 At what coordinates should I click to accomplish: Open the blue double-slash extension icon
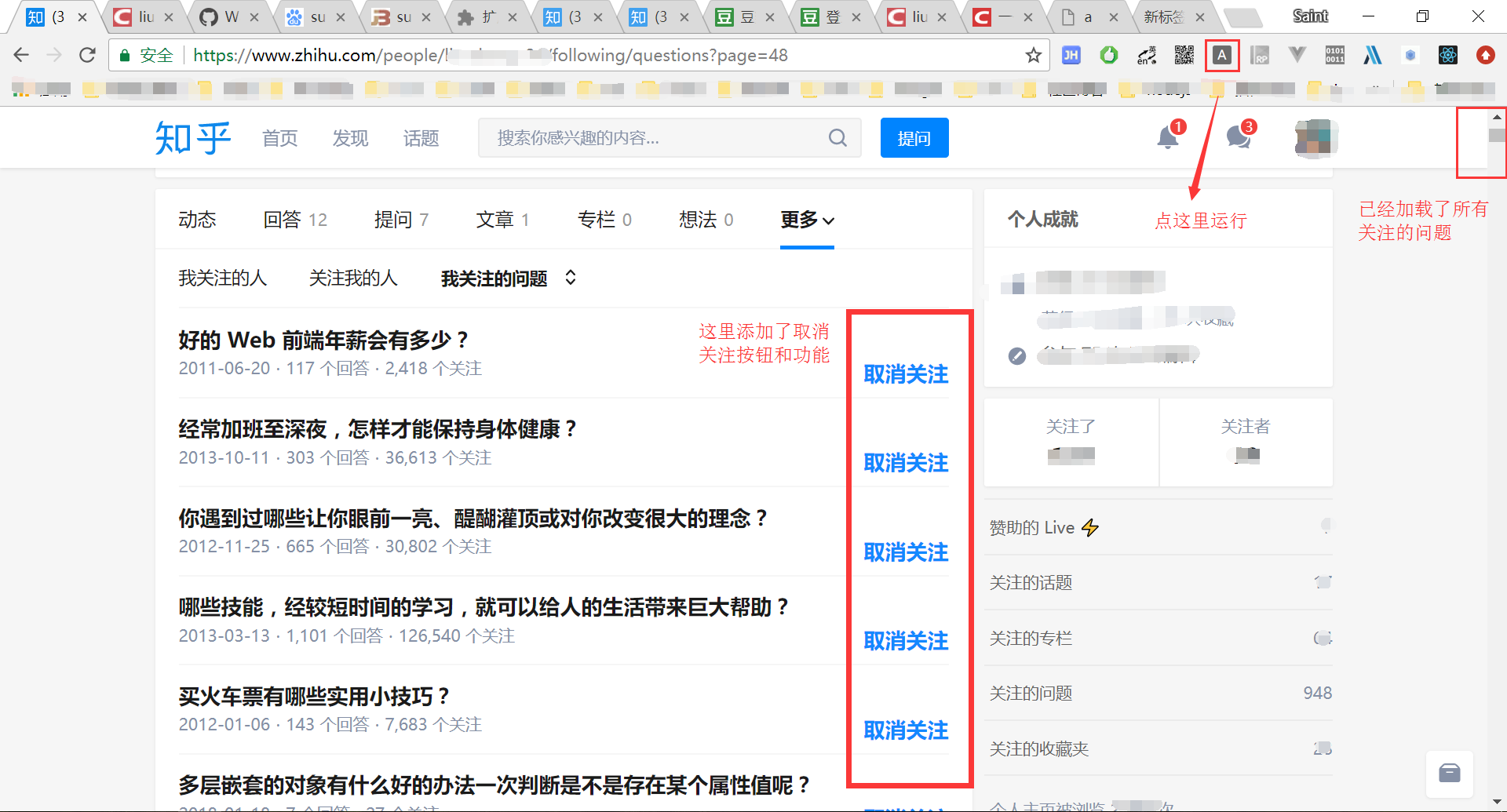click(x=1373, y=55)
